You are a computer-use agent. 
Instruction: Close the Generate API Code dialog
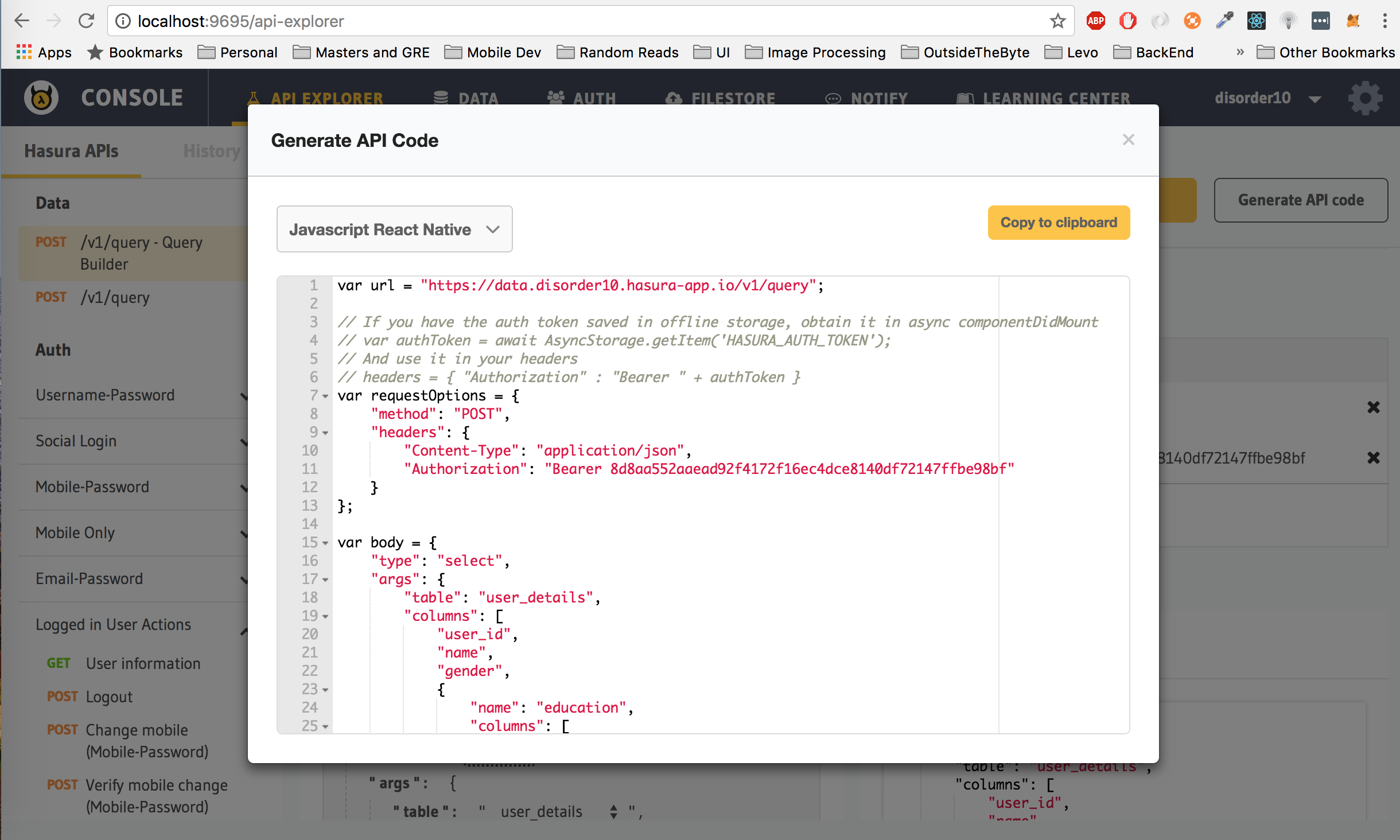click(x=1128, y=140)
